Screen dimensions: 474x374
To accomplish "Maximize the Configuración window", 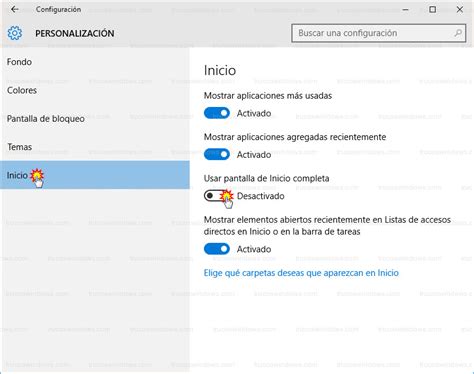I will point(432,10).
